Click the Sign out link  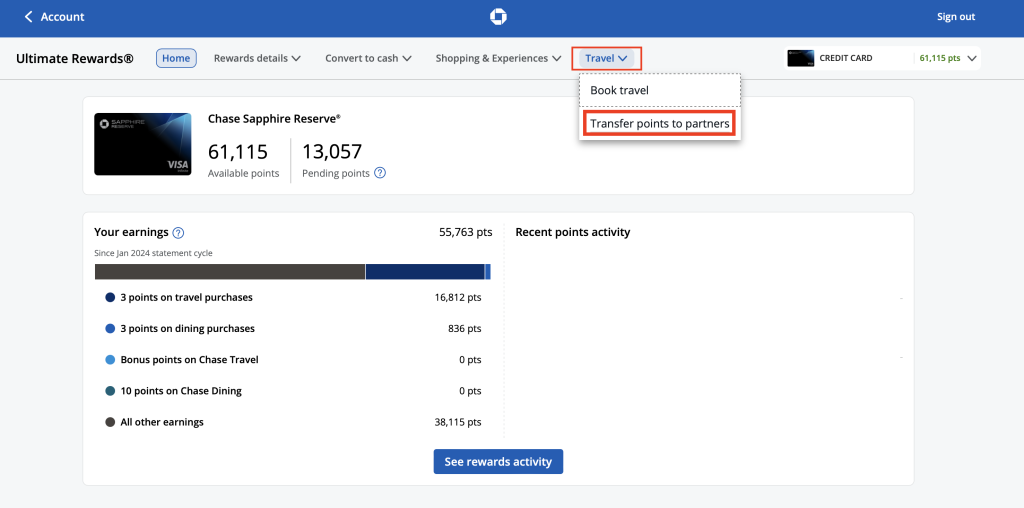click(955, 17)
